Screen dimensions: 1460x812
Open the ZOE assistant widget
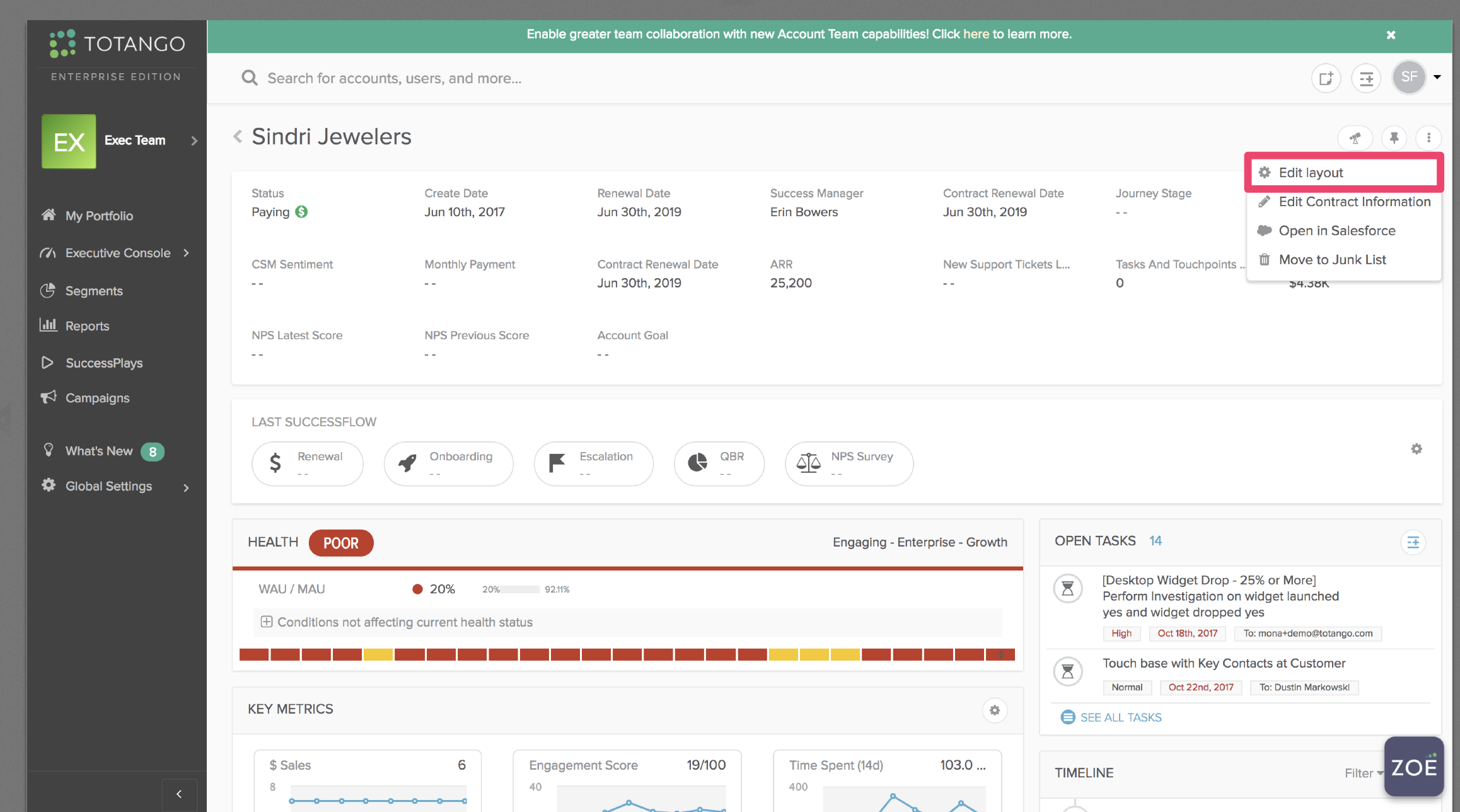tap(1414, 767)
